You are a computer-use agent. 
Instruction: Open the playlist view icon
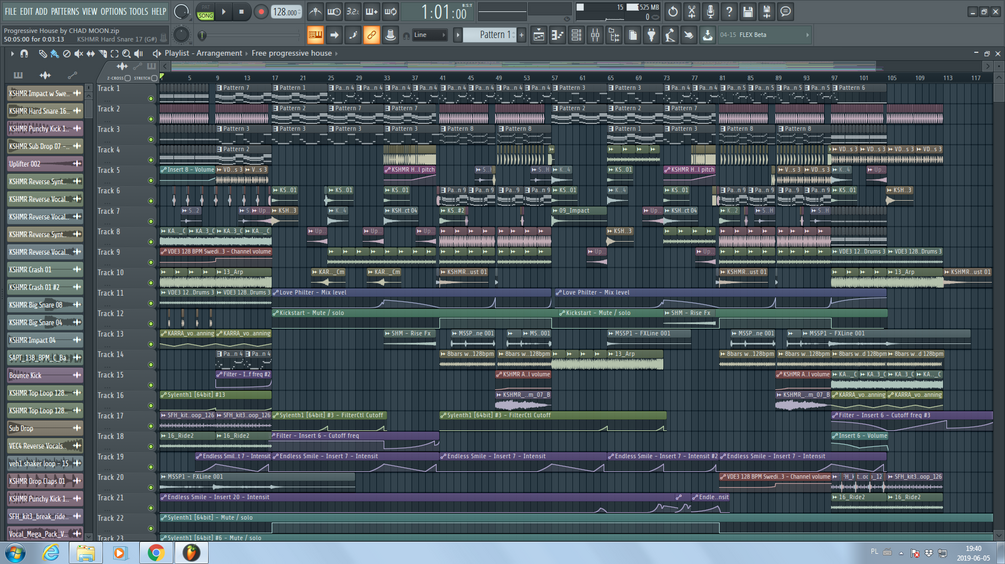coord(539,35)
